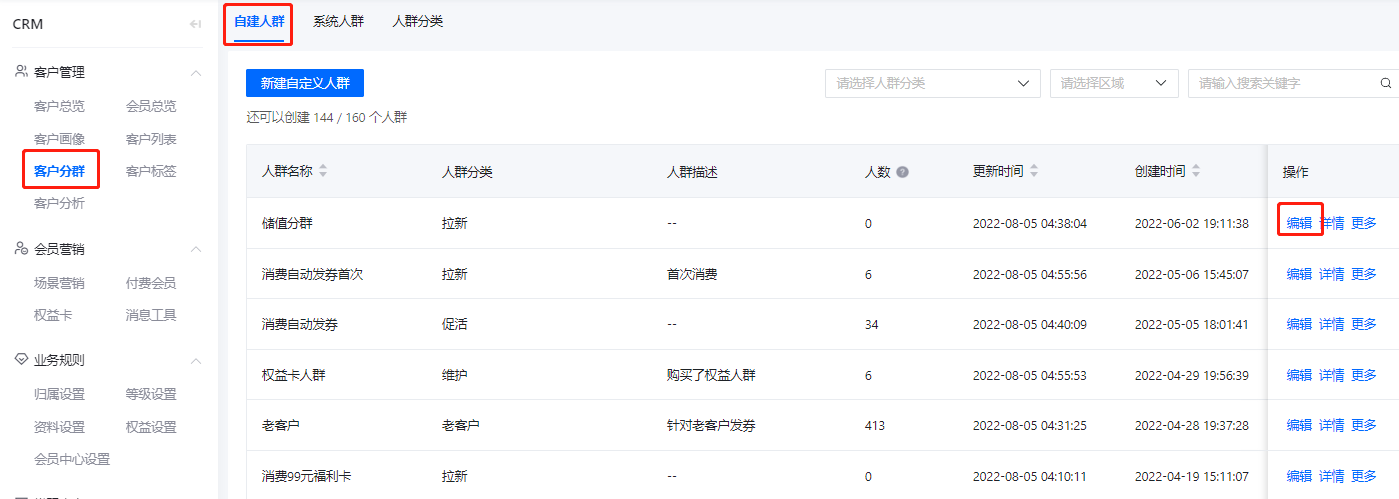Open 客户标签 in the sidebar

click(151, 171)
